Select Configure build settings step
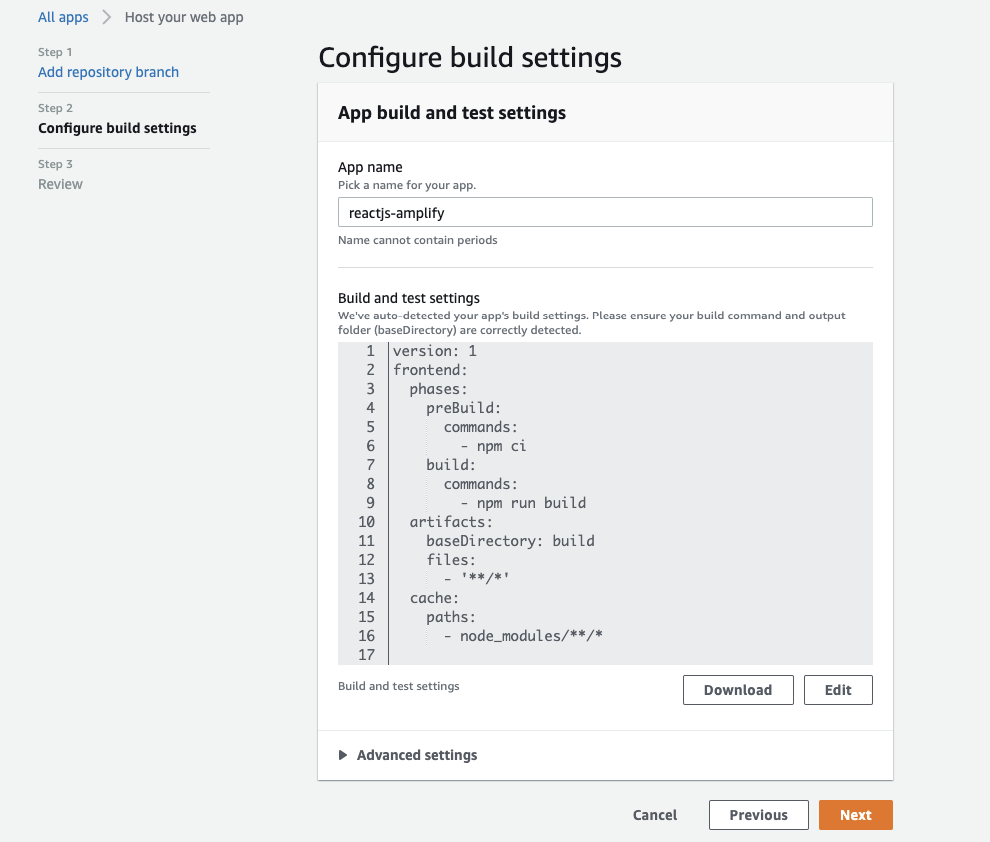The width and height of the screenshot is (990, 842). 117,128
